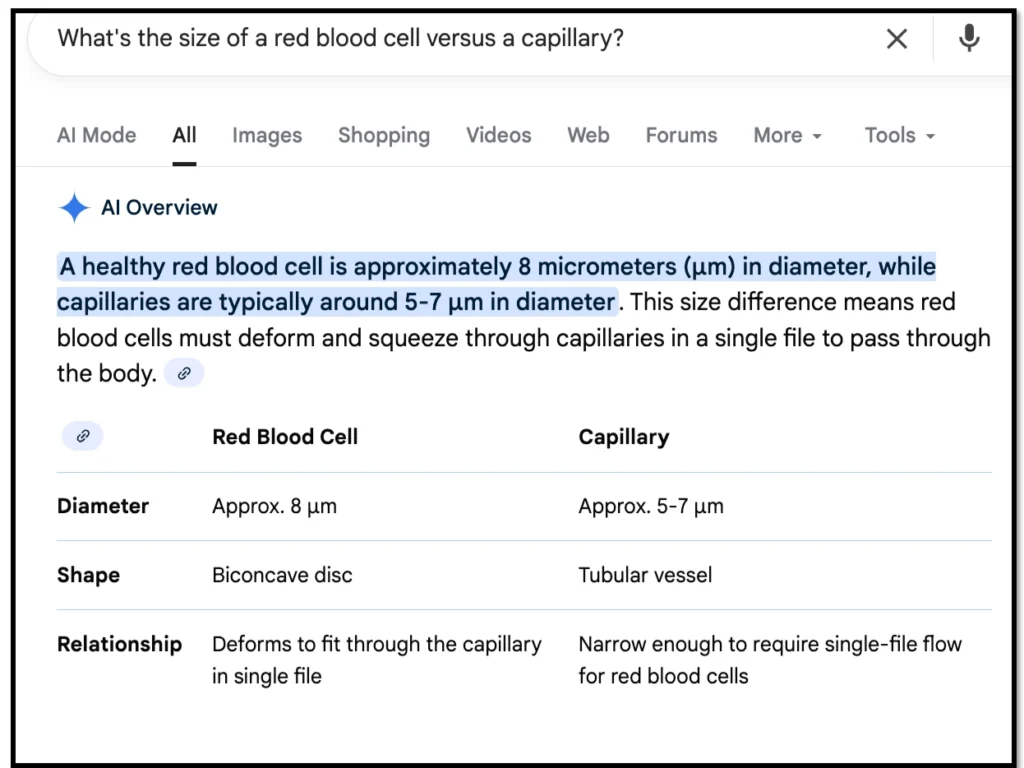Open the Forums tab
The image size is (1024, 768).
point(681,135)
